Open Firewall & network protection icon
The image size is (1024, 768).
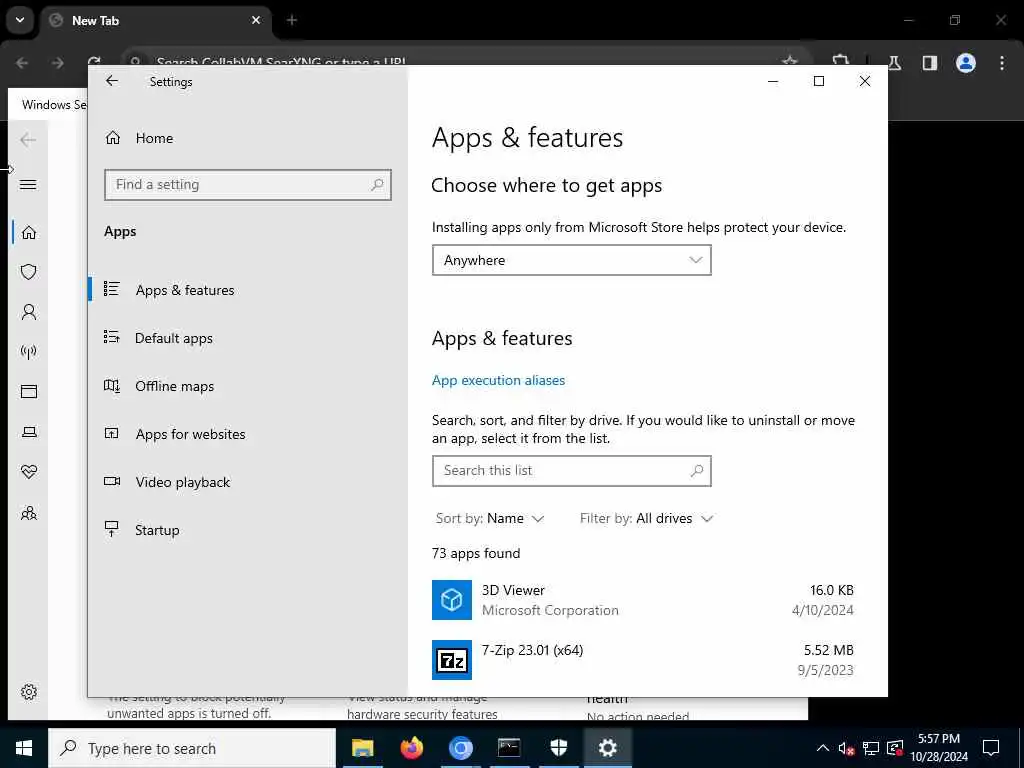(29, 352)
